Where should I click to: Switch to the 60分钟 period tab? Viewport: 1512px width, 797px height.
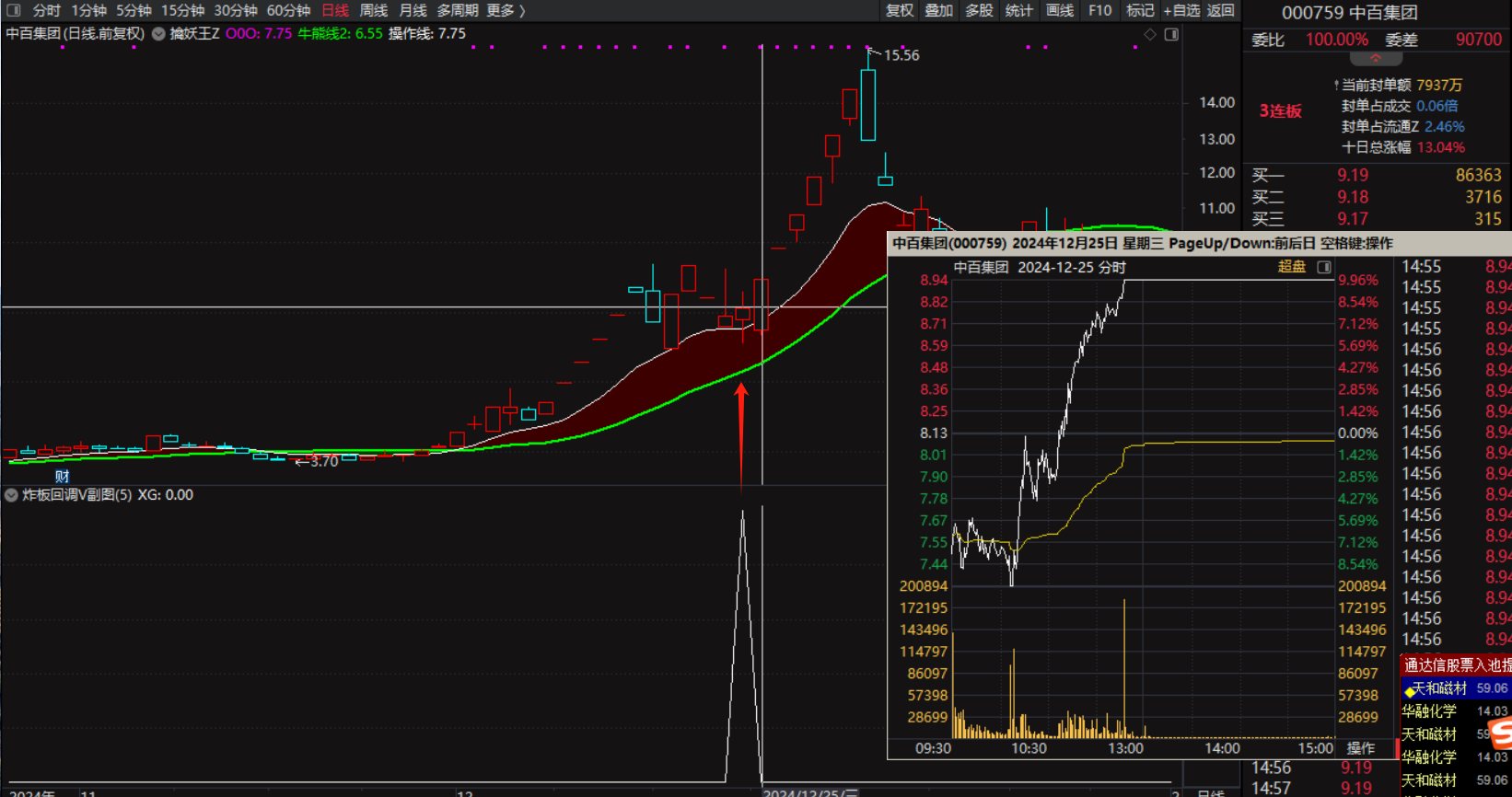pos(288,10)
